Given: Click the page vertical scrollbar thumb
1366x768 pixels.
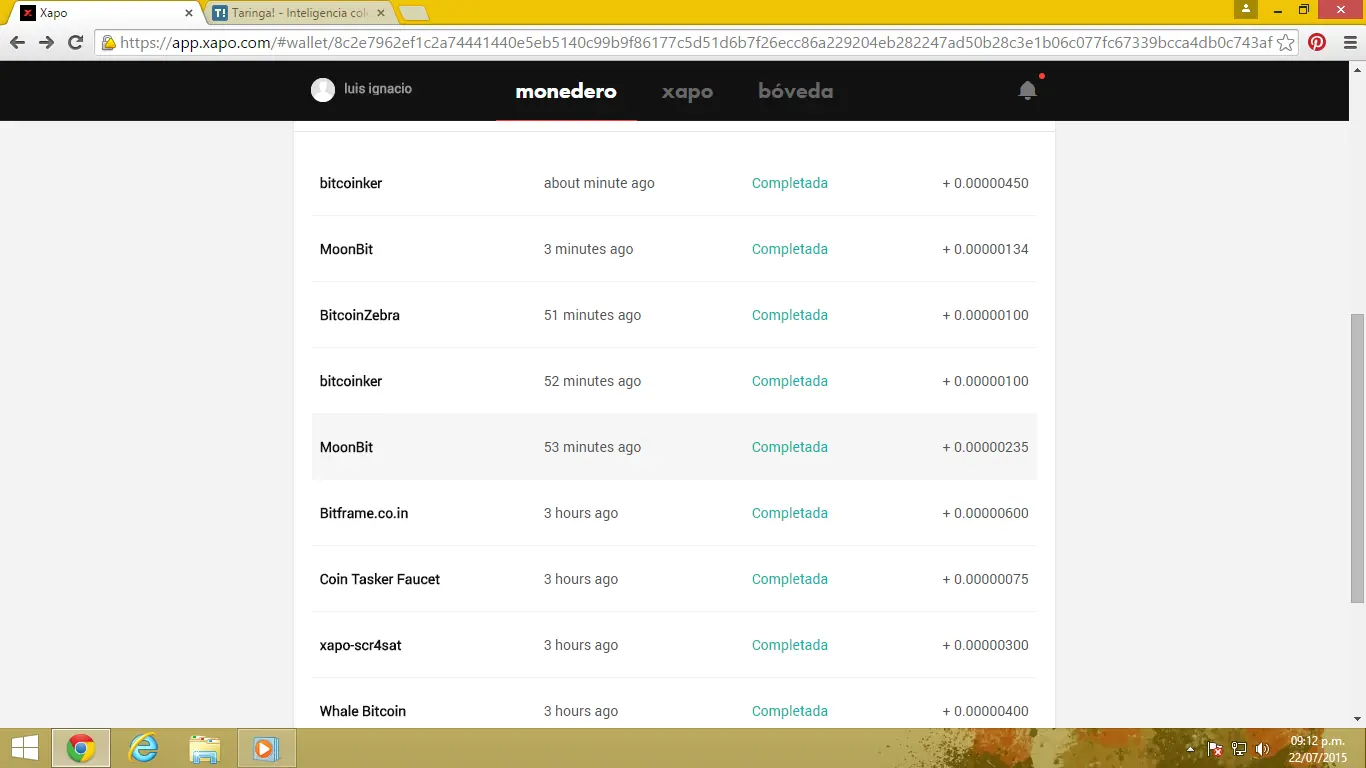Looking at the screenshot, I should (x=1357, y=458).
